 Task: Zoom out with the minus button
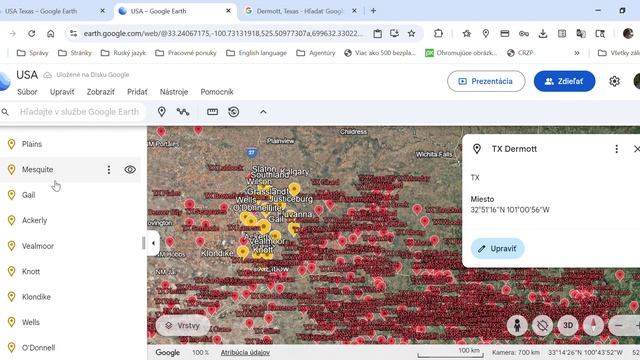(x=619, y=325)
